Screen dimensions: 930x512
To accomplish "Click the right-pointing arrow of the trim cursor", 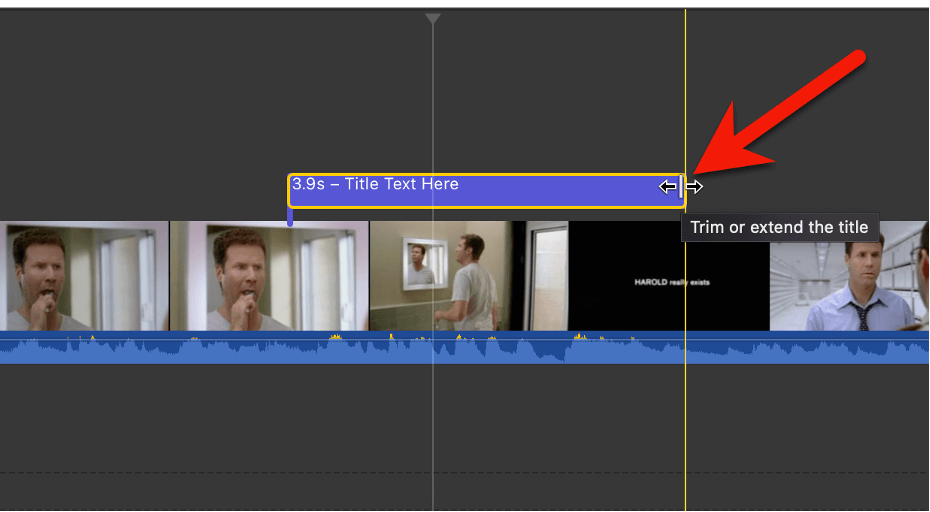I will 695,187.
